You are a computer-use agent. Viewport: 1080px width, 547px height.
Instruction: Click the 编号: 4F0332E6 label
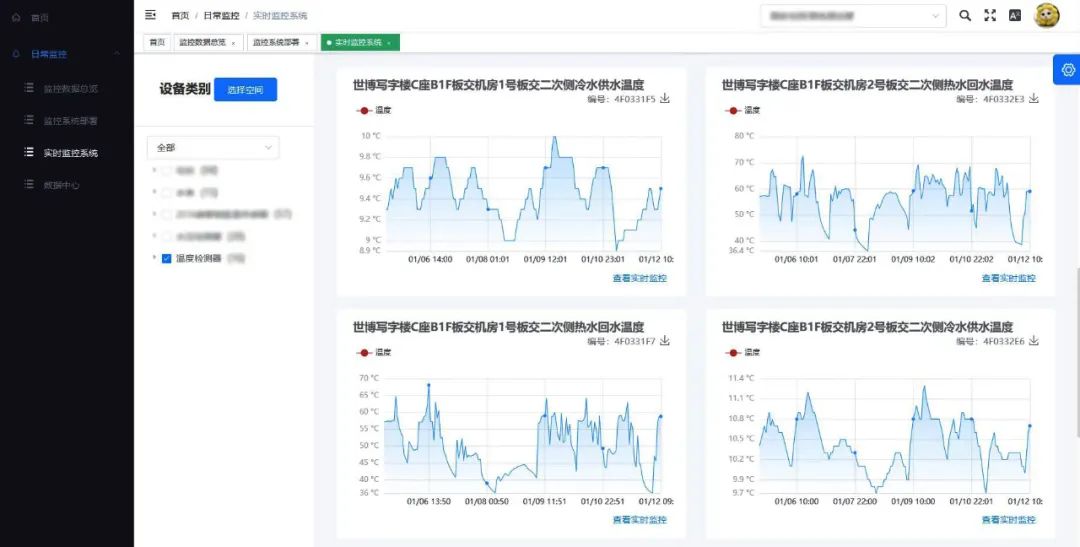click(990, 341)
